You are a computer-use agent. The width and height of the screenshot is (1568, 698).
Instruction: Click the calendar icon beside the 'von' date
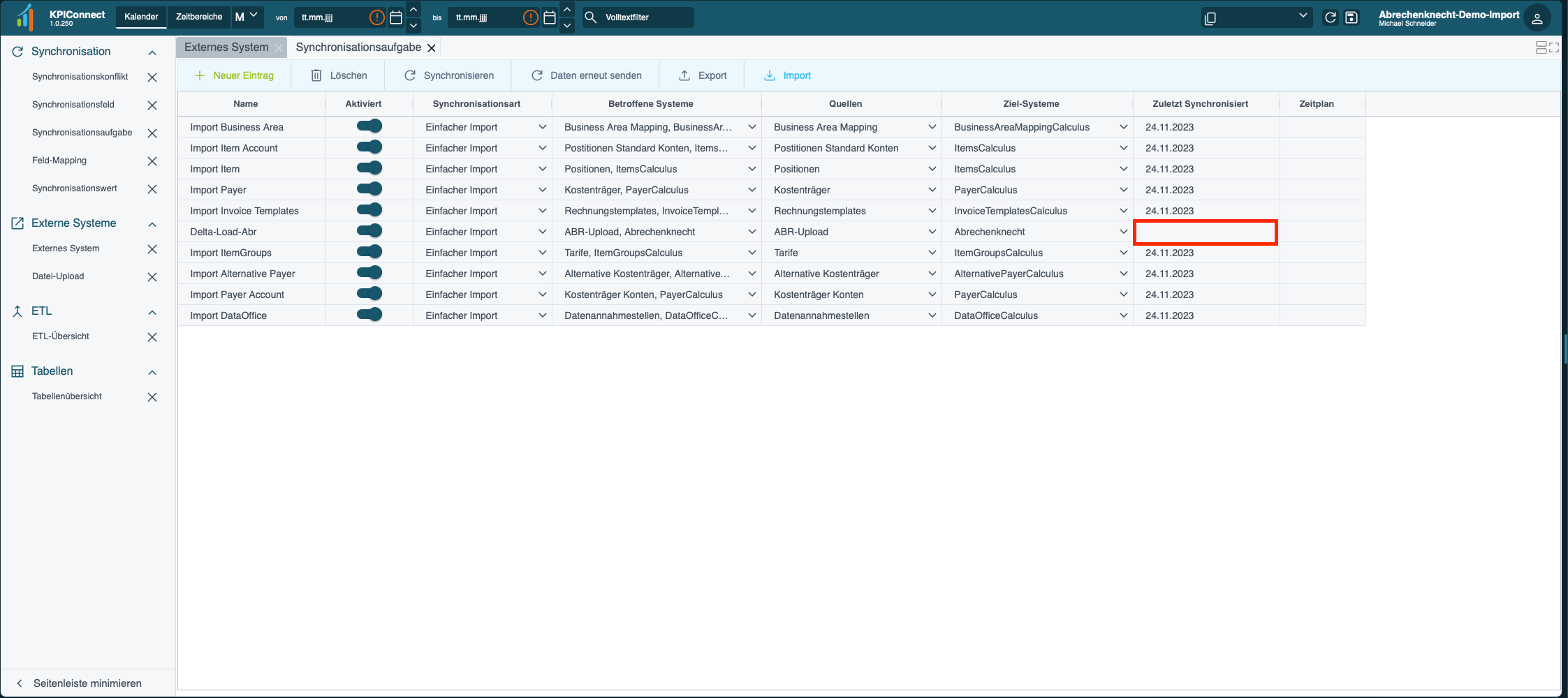coord(396,17)
